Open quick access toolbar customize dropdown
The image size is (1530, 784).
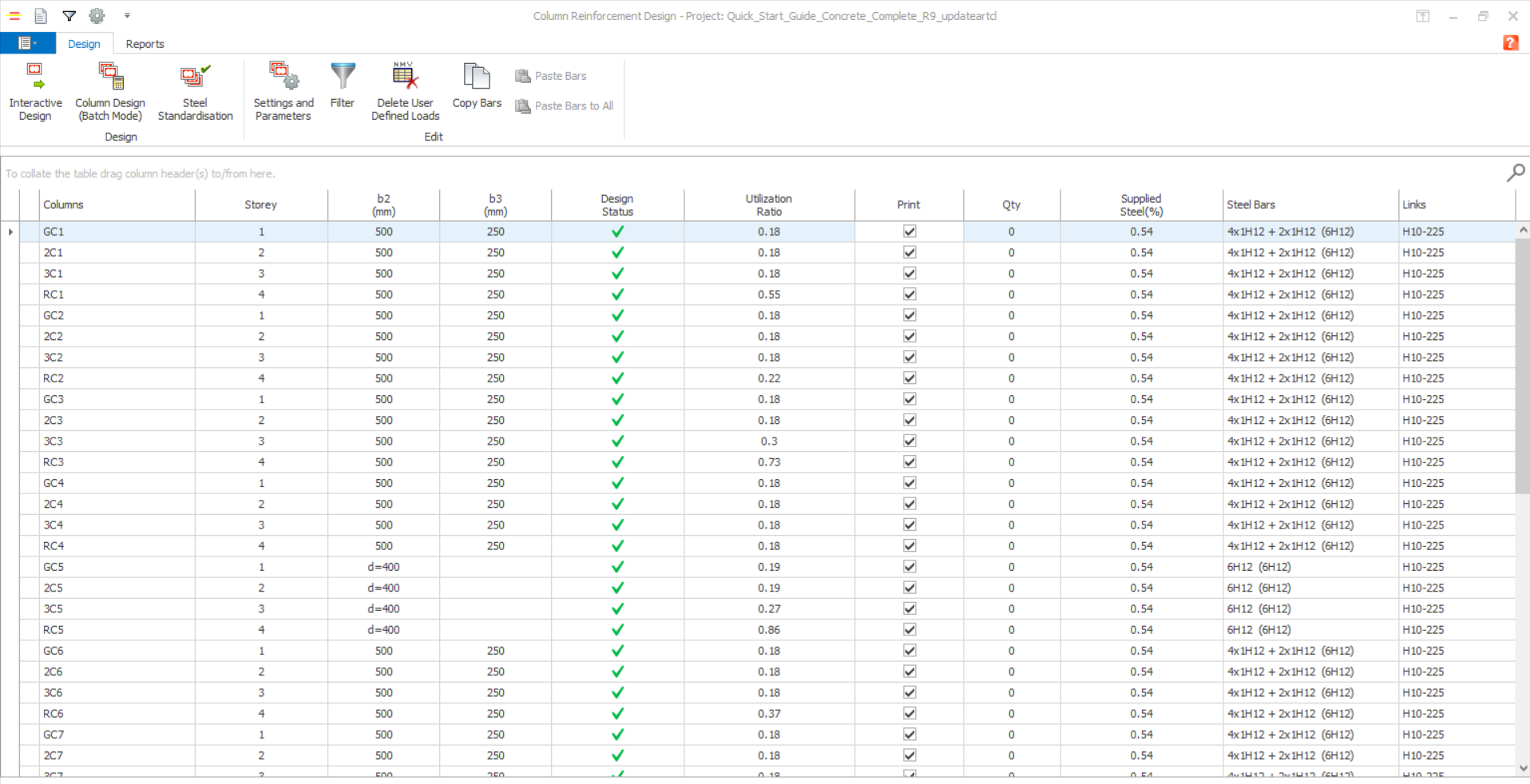[x=127, y=16]
